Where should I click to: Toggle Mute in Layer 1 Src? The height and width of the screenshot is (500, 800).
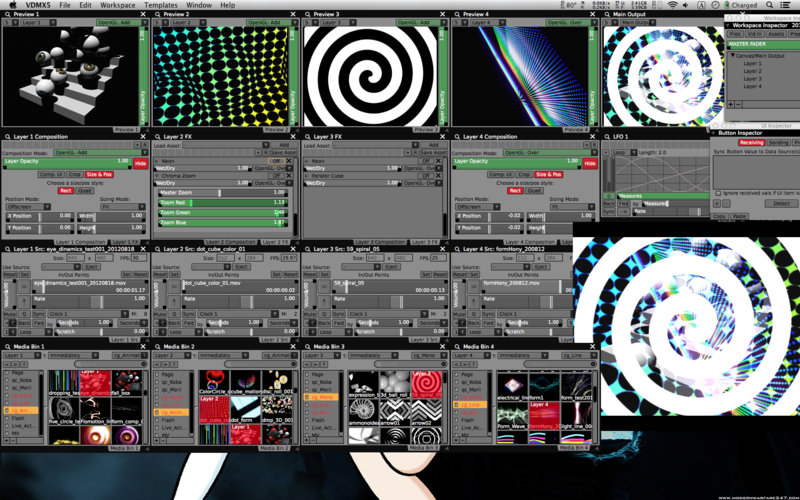coord(10,314)
